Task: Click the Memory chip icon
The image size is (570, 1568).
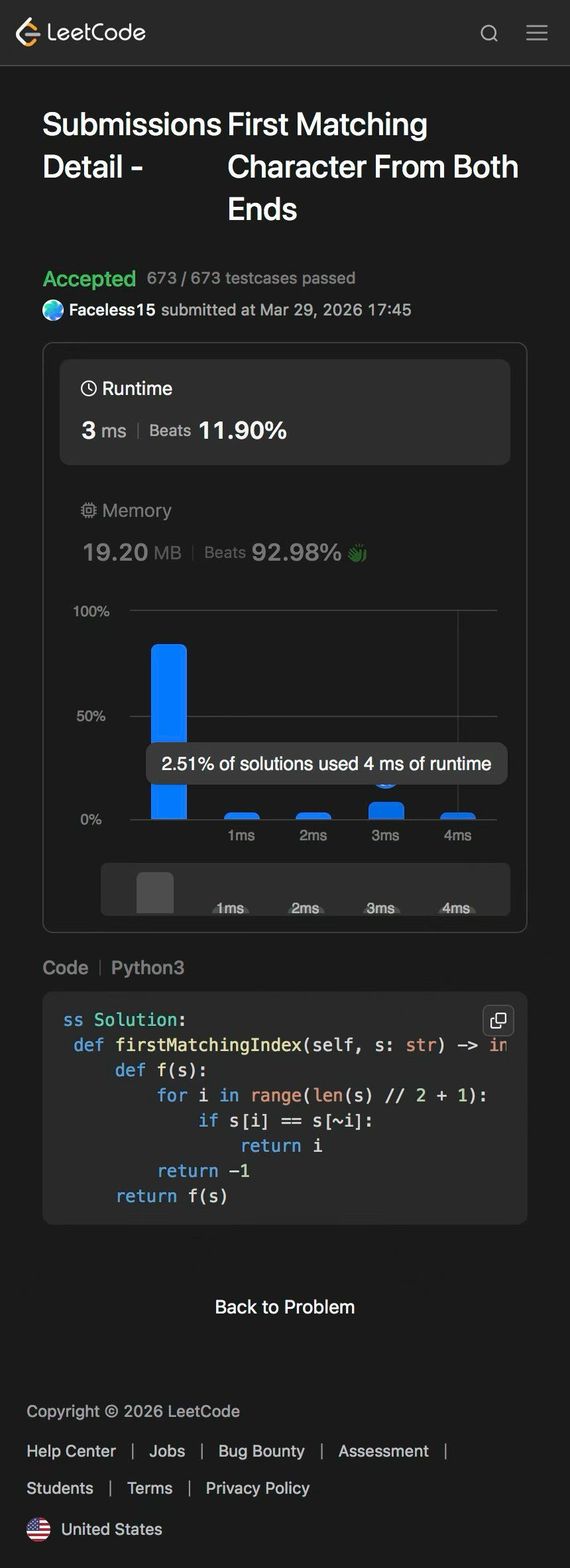Action: (x=88, y=510)
